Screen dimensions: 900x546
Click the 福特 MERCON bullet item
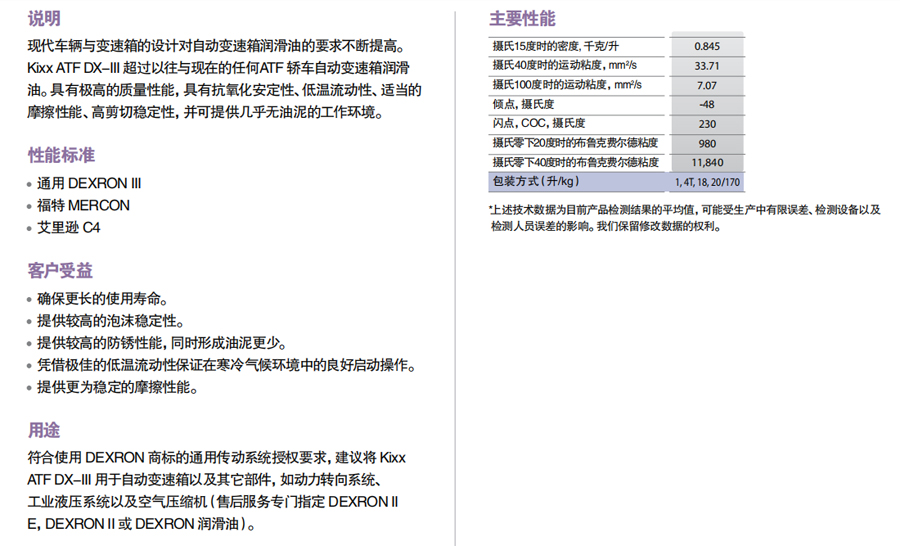point(83,206)
